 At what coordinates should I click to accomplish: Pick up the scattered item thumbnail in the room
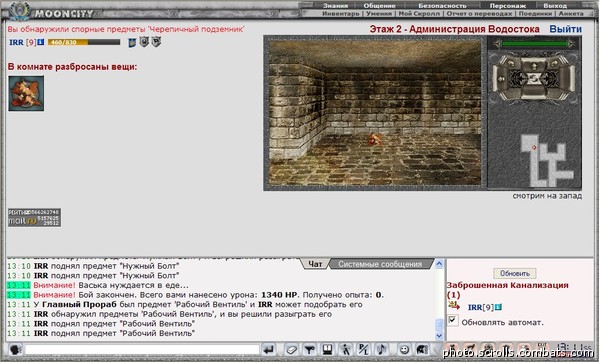(26, 93)
